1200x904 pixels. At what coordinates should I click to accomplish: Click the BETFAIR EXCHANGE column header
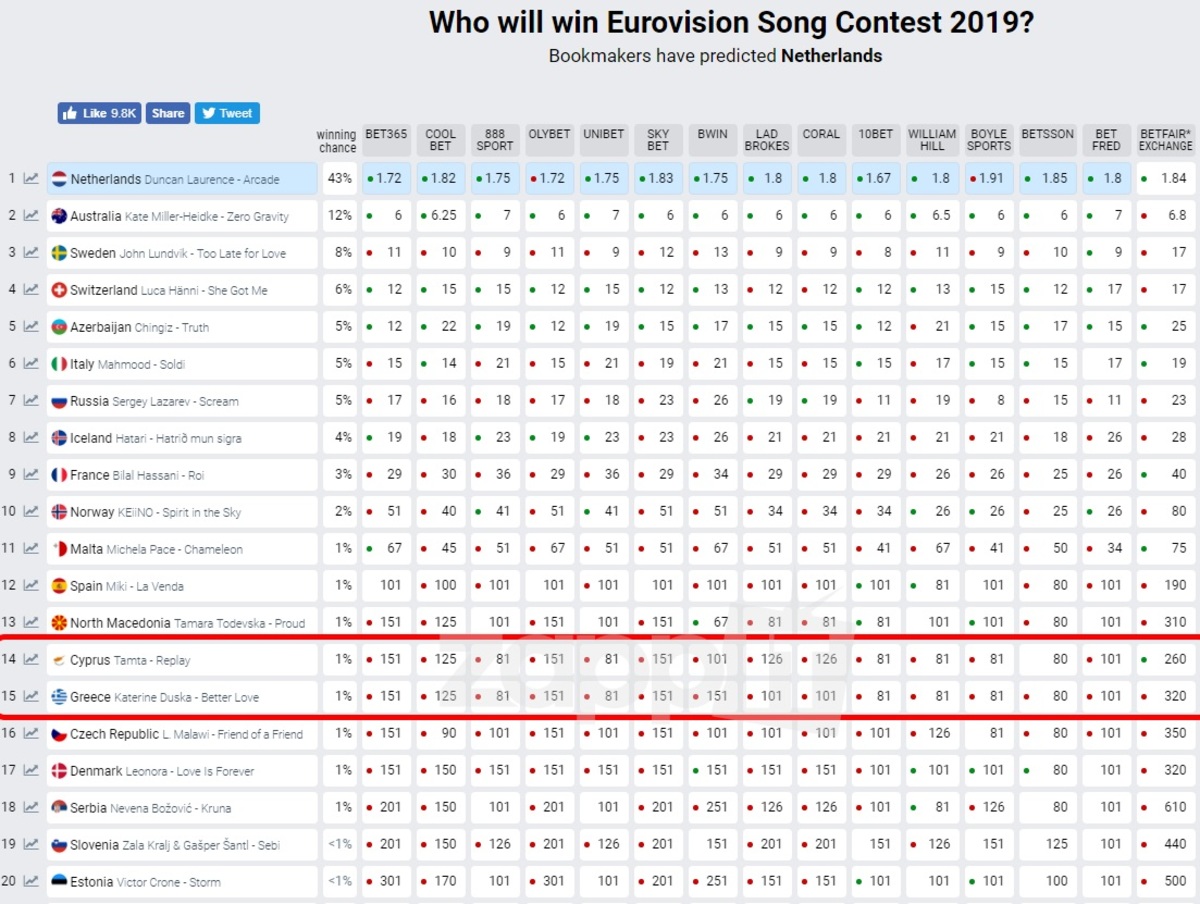tap(1165, 140)
